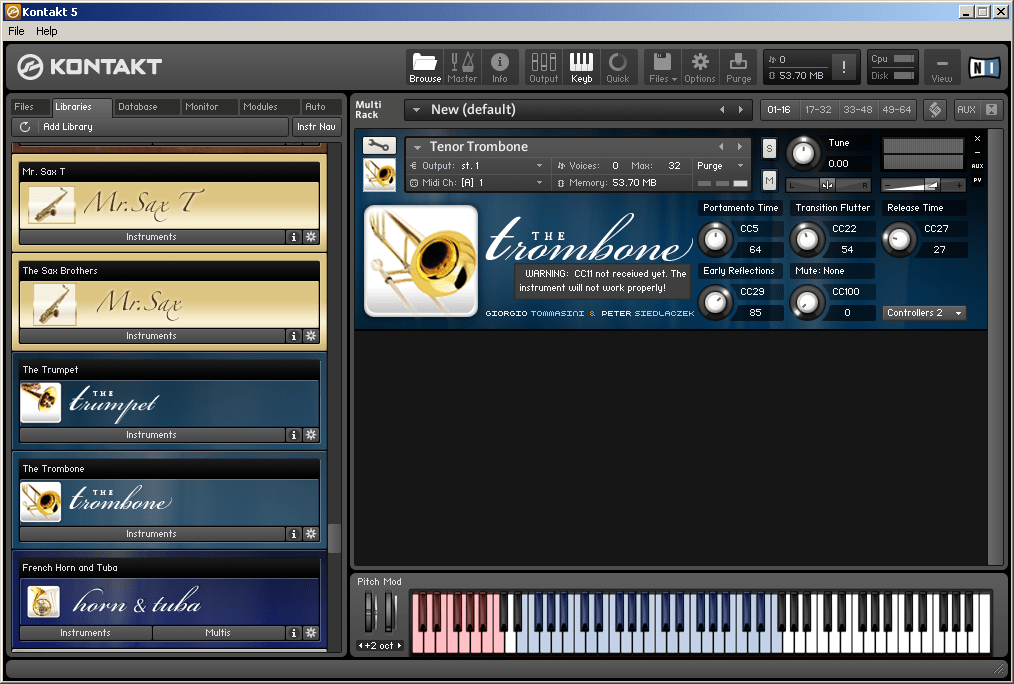This screenshot has width=1014, height=684.
Task: Open the Controllers 2 dropdown
Action: (x=924, y=312)
